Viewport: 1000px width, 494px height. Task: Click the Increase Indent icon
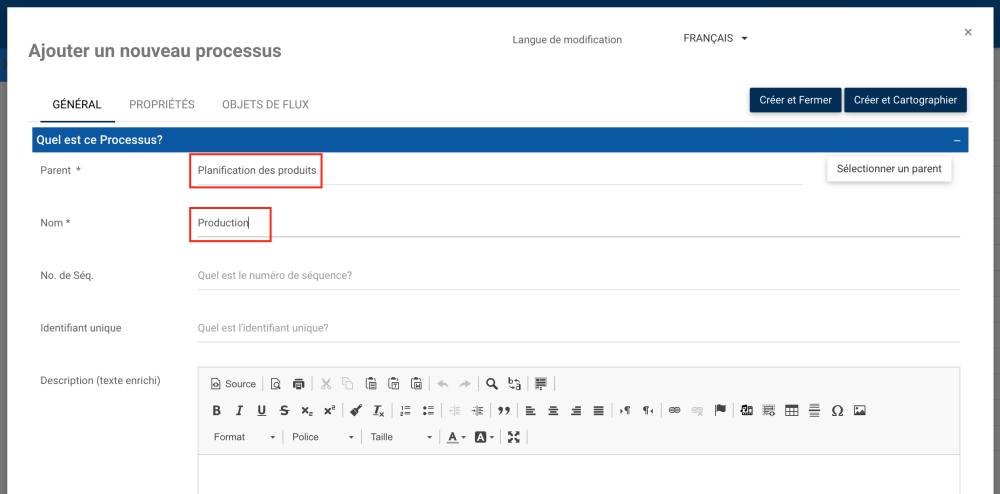coord(477,410)
